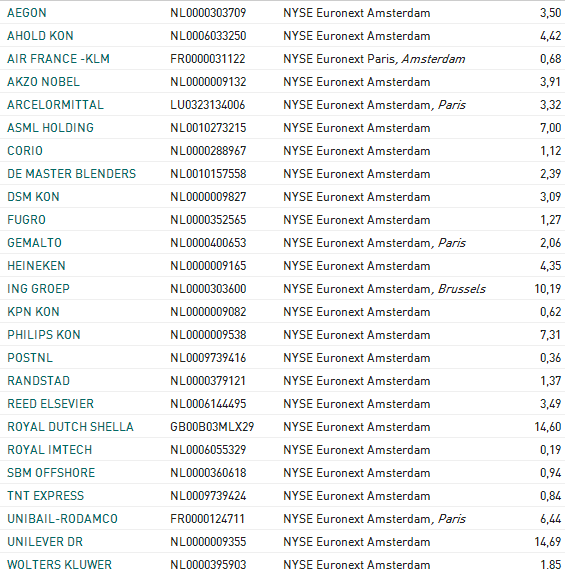Select the Philips weight value 7,31

pos(551,335)
